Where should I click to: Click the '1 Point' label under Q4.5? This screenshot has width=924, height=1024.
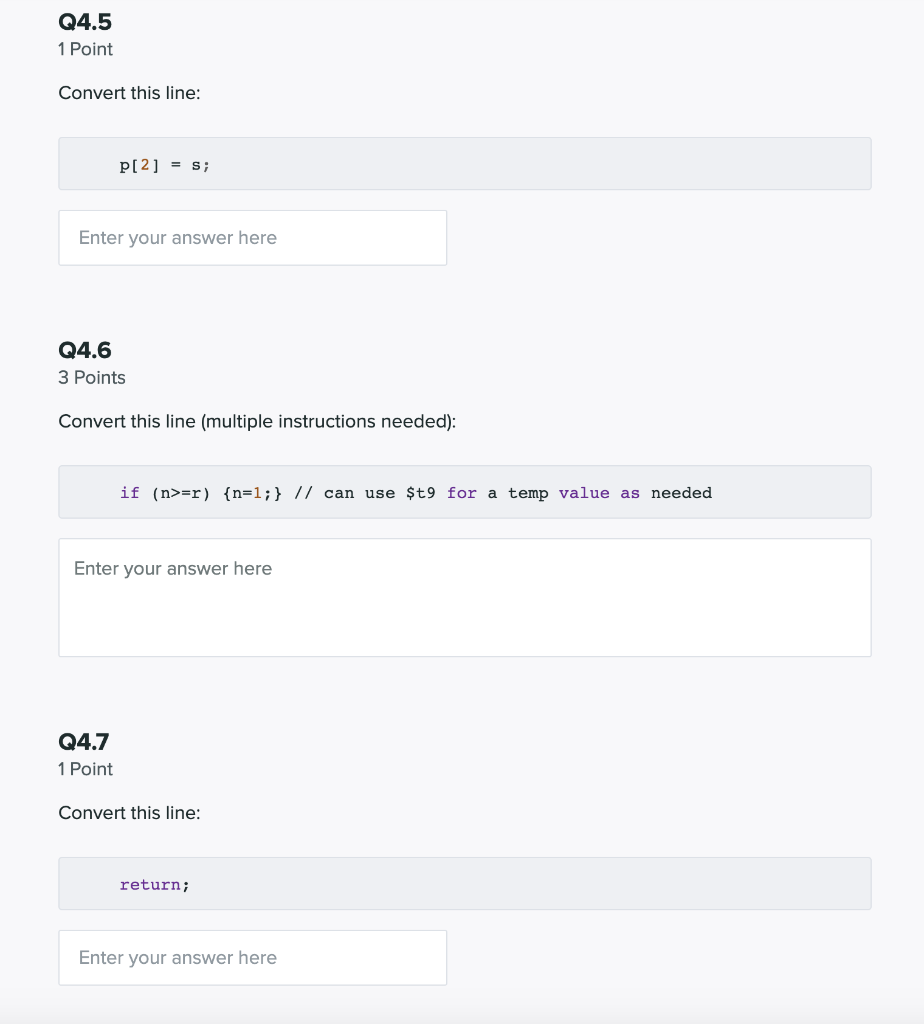[85, 49]
